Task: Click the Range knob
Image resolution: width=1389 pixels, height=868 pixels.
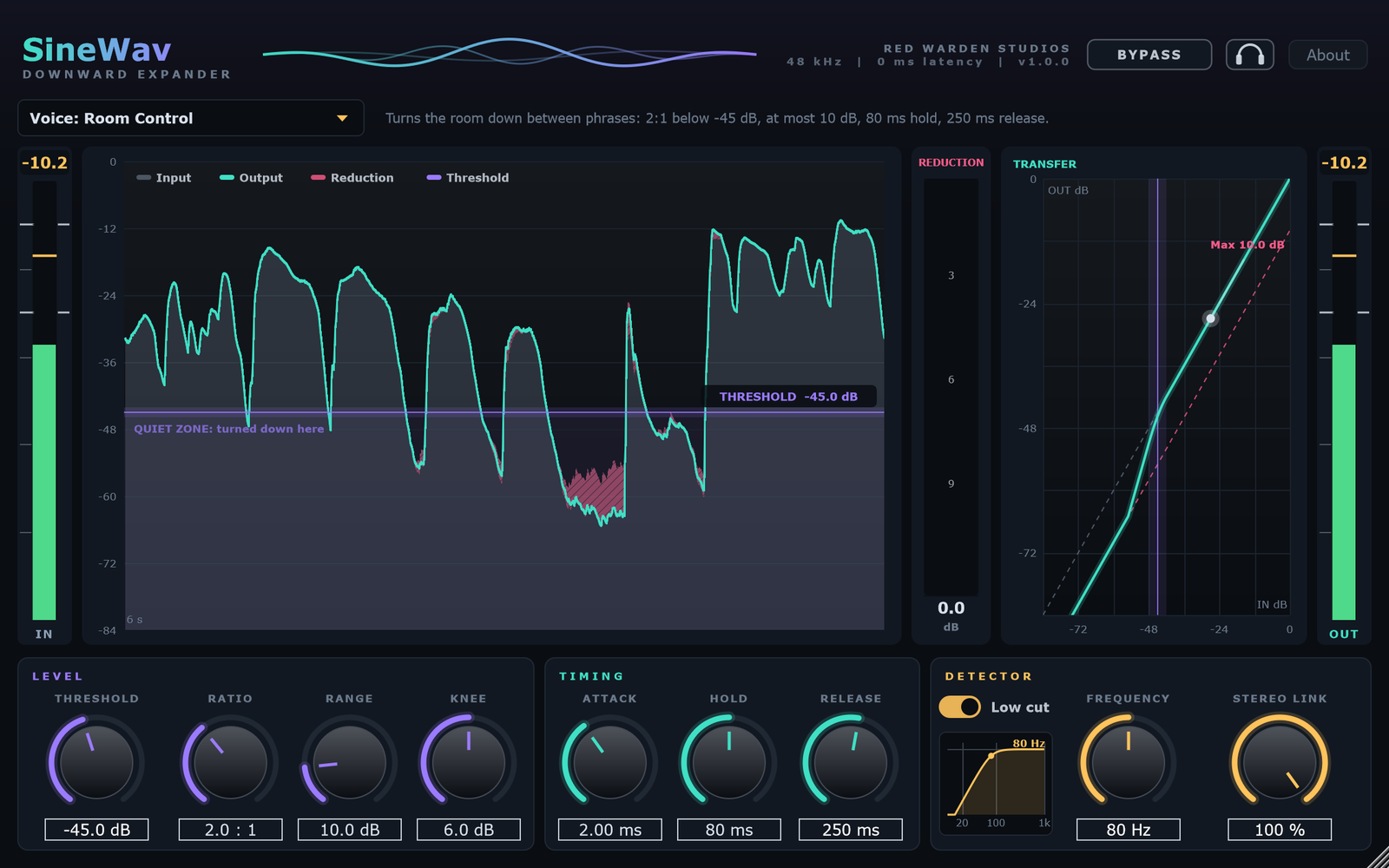Action: click(349, 761)
